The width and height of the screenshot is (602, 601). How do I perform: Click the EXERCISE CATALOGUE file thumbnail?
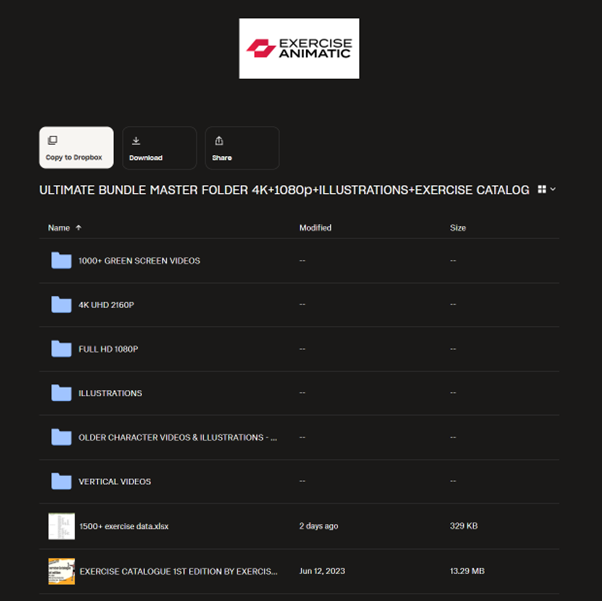(x=61, y=571)
